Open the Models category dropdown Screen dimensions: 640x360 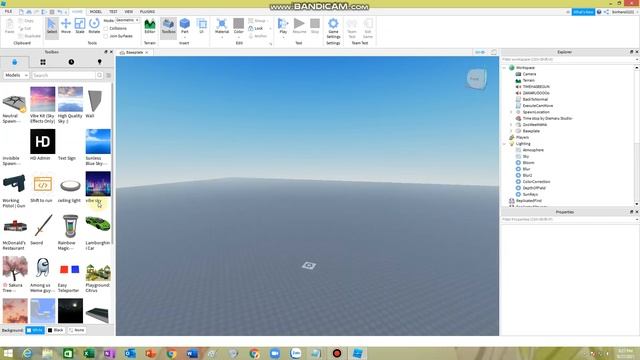click(16, 76)
